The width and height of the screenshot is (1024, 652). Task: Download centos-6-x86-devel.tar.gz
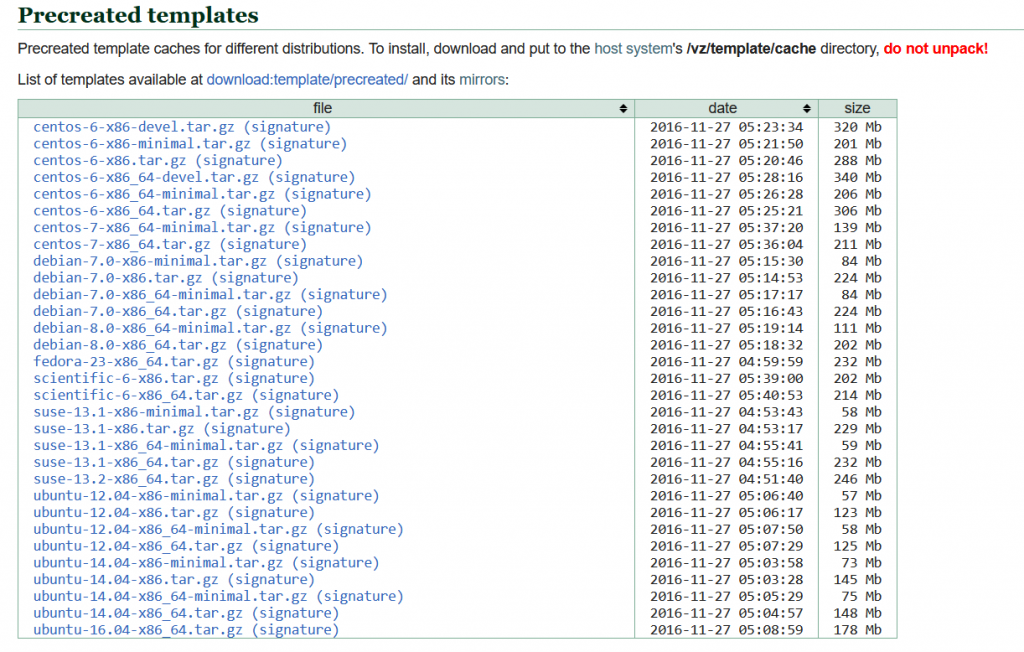tap(134, 127)
